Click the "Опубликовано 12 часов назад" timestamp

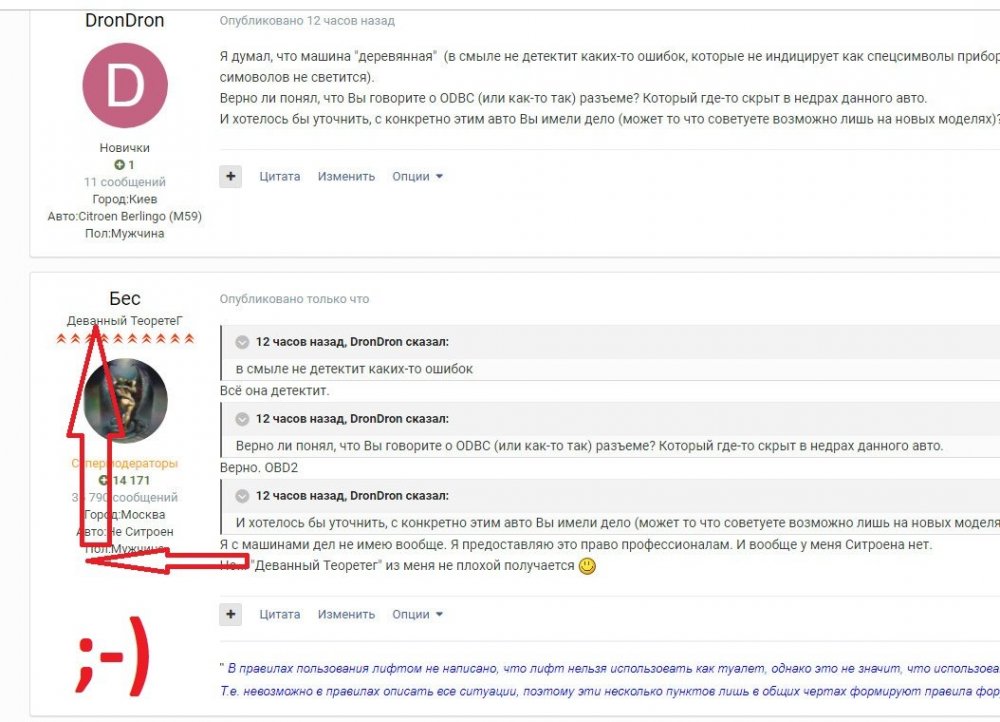click(307, 20)
